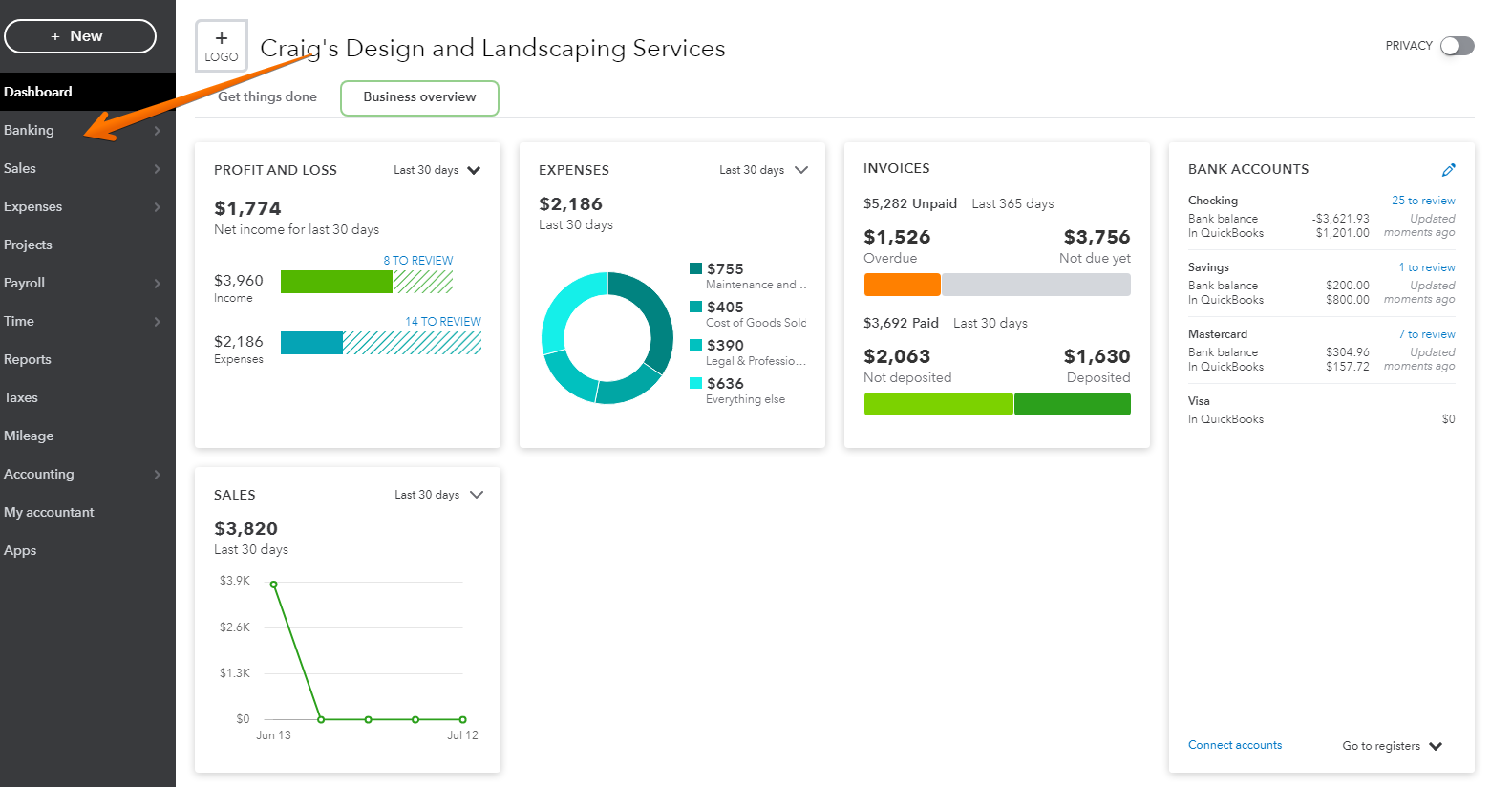The height and width of the screenshot is (787, 1512).
Task: Toggle the Privacy switch
Action: click(1458, 46)
